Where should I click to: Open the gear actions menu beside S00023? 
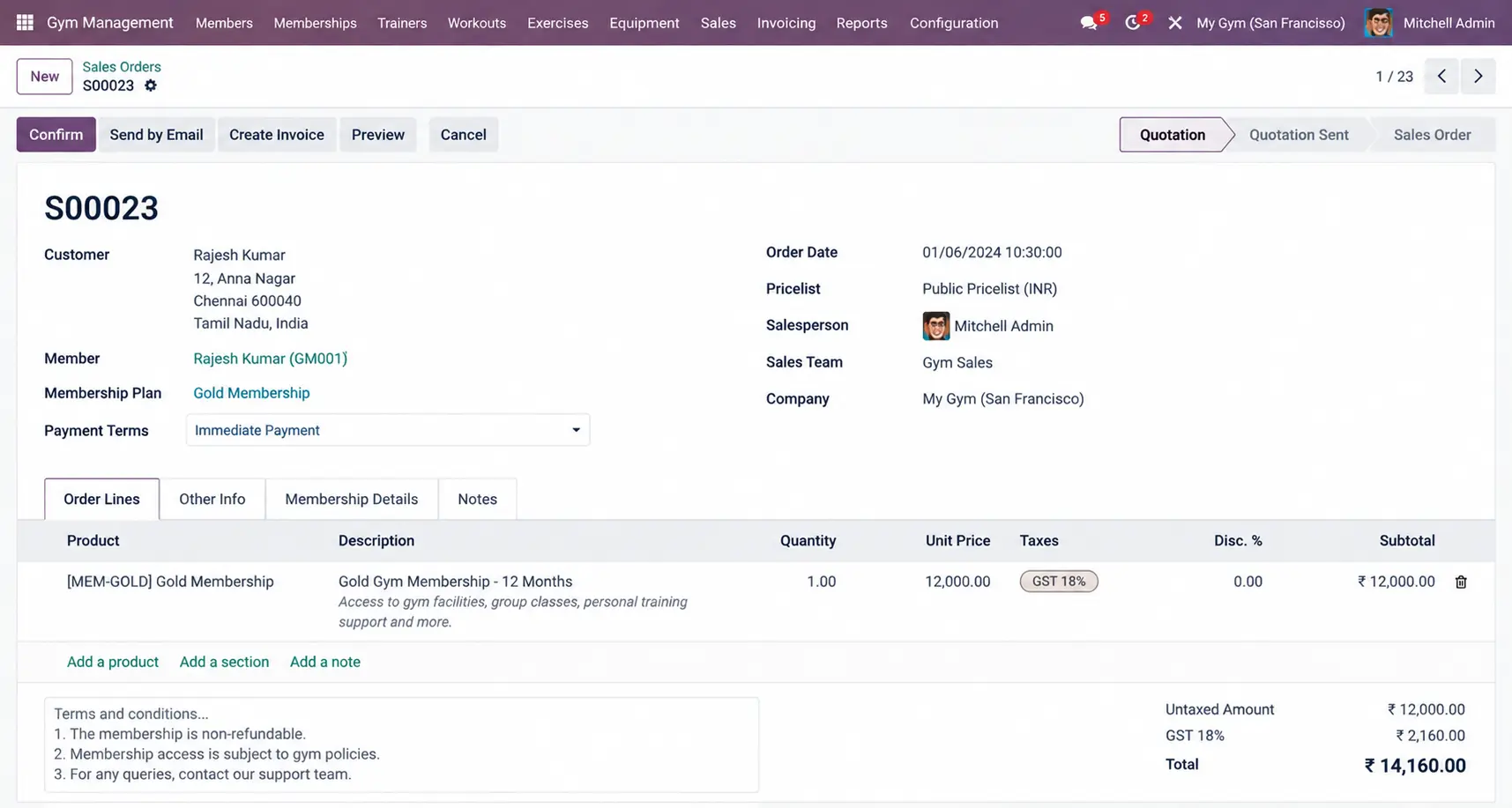[151, 85]
